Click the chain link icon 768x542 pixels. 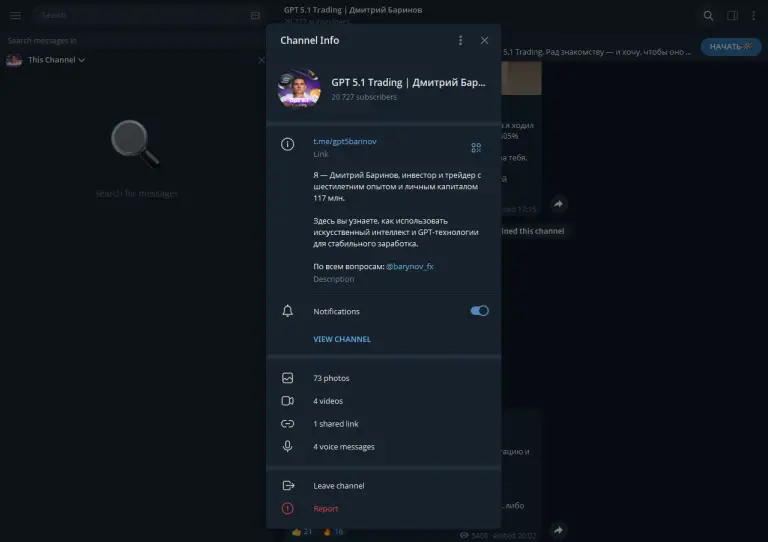288,424
